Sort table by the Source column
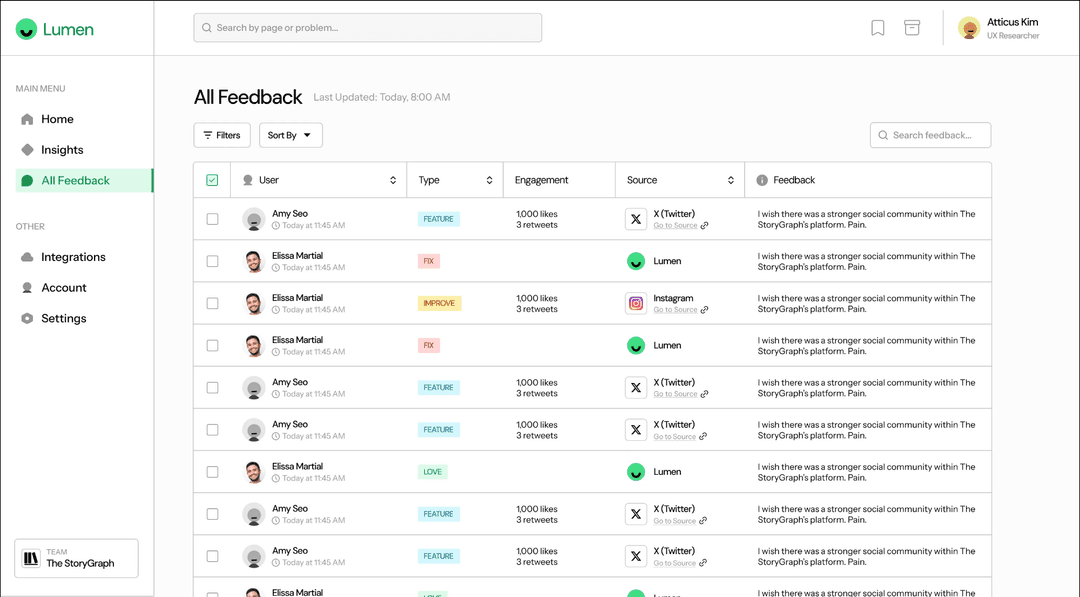This screenshot has height=597, width=1080. point(731,180)
